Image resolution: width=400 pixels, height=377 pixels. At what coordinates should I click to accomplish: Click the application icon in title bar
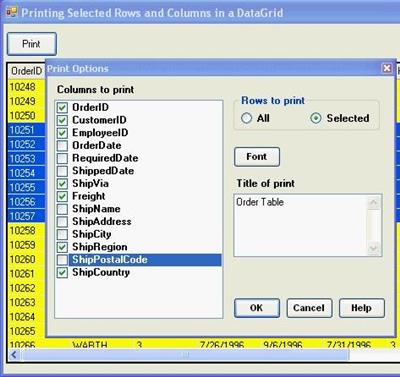(12, 12)
